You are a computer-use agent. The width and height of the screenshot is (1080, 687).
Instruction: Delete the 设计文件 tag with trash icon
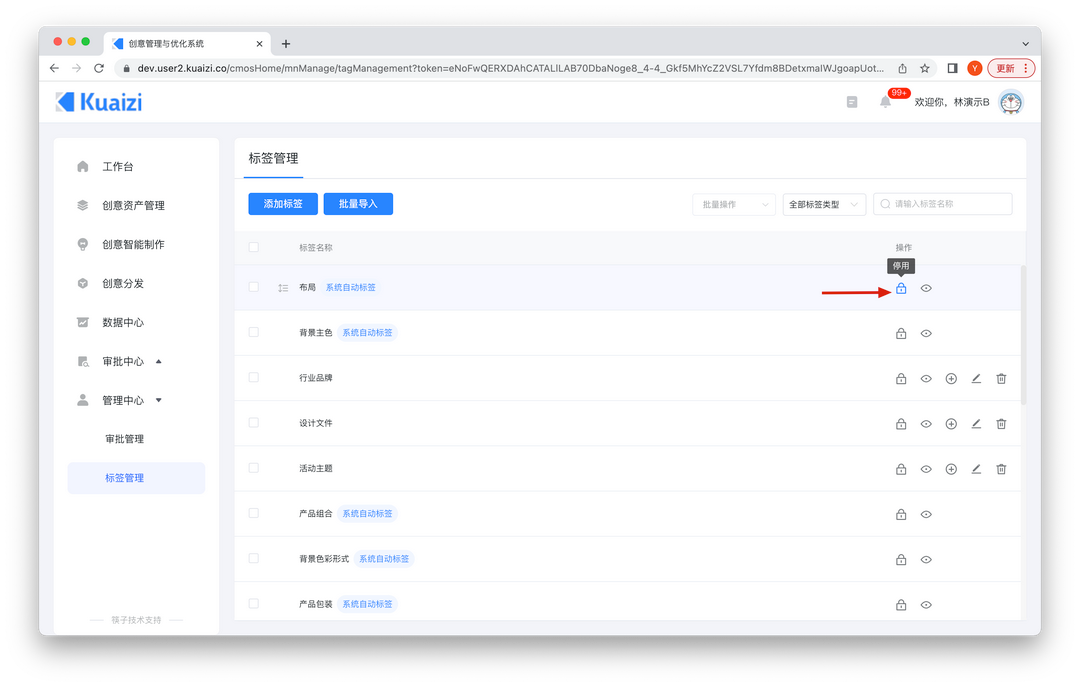point(1001,424)
